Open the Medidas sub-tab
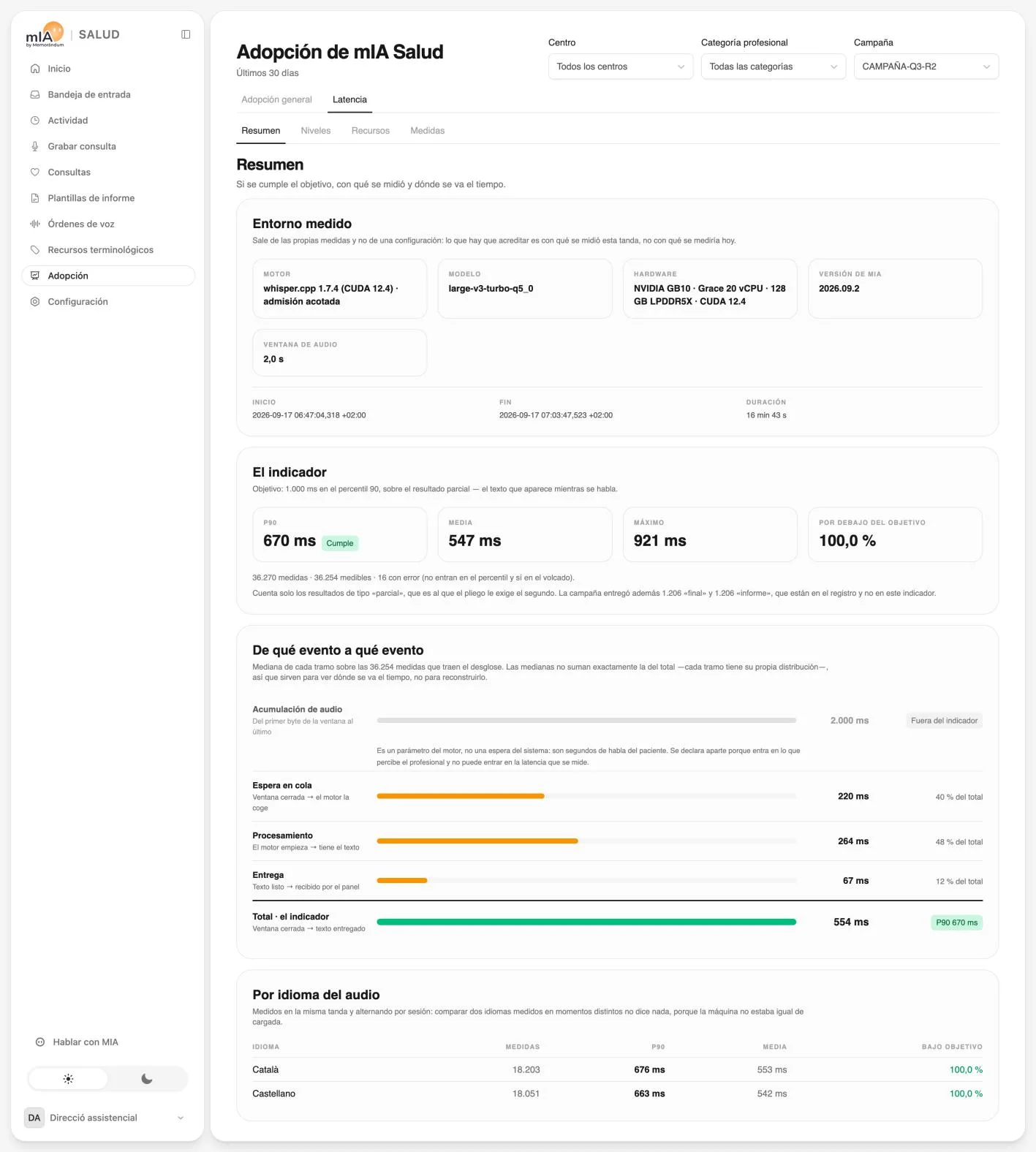The height and width of the screenshot is (1152, 1036). pos(428,131)
